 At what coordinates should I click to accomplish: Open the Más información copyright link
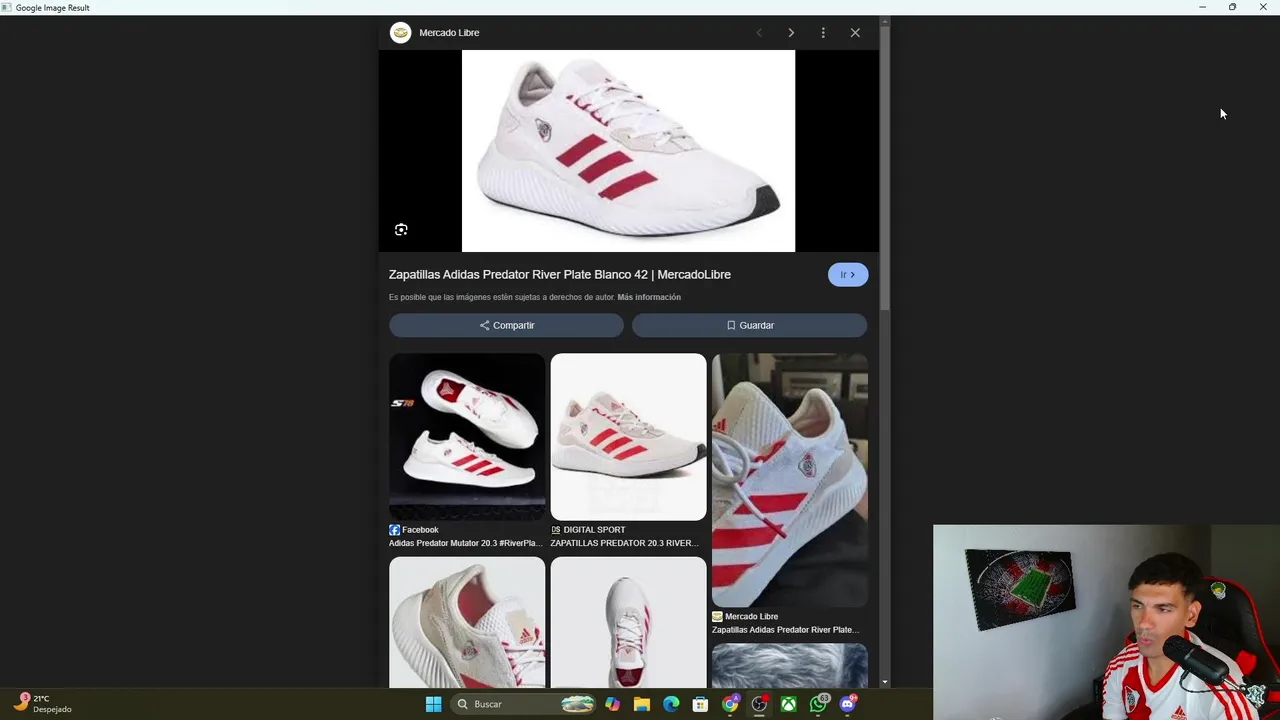coord(649,297)
